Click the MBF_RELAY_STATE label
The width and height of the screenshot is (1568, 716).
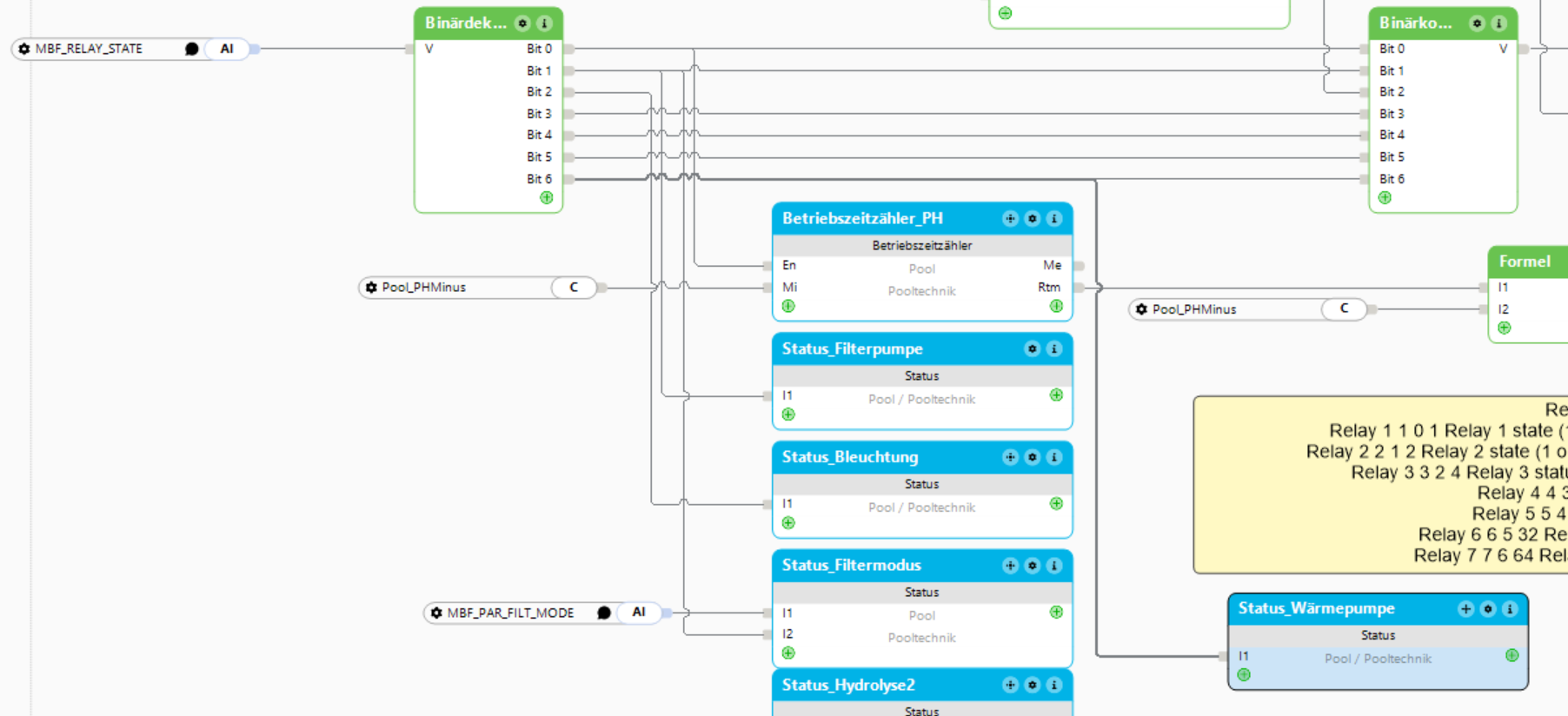[89, 50]
